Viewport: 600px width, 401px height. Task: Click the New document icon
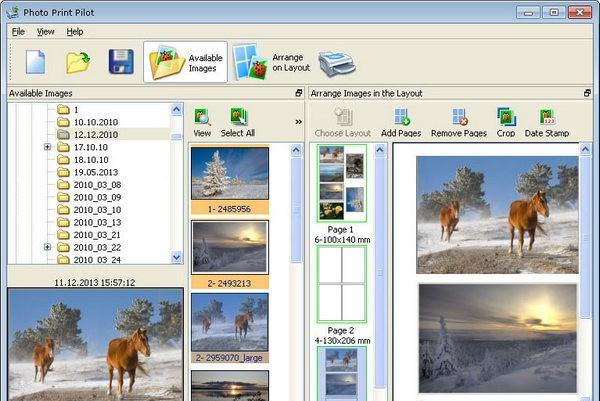point(36,62)
